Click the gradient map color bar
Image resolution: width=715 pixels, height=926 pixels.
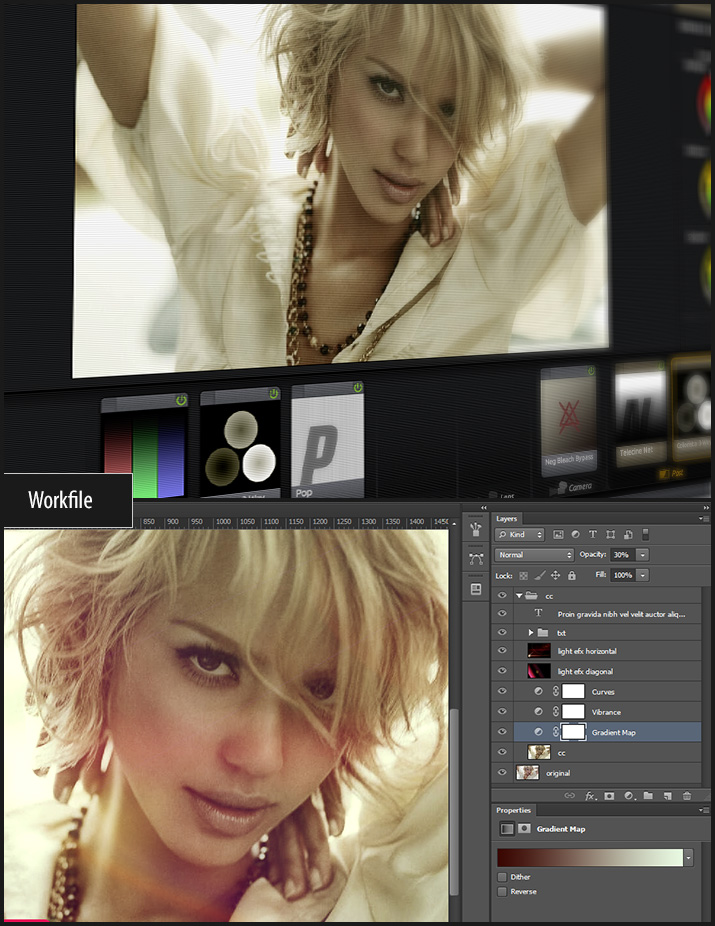tap(589, 858)
